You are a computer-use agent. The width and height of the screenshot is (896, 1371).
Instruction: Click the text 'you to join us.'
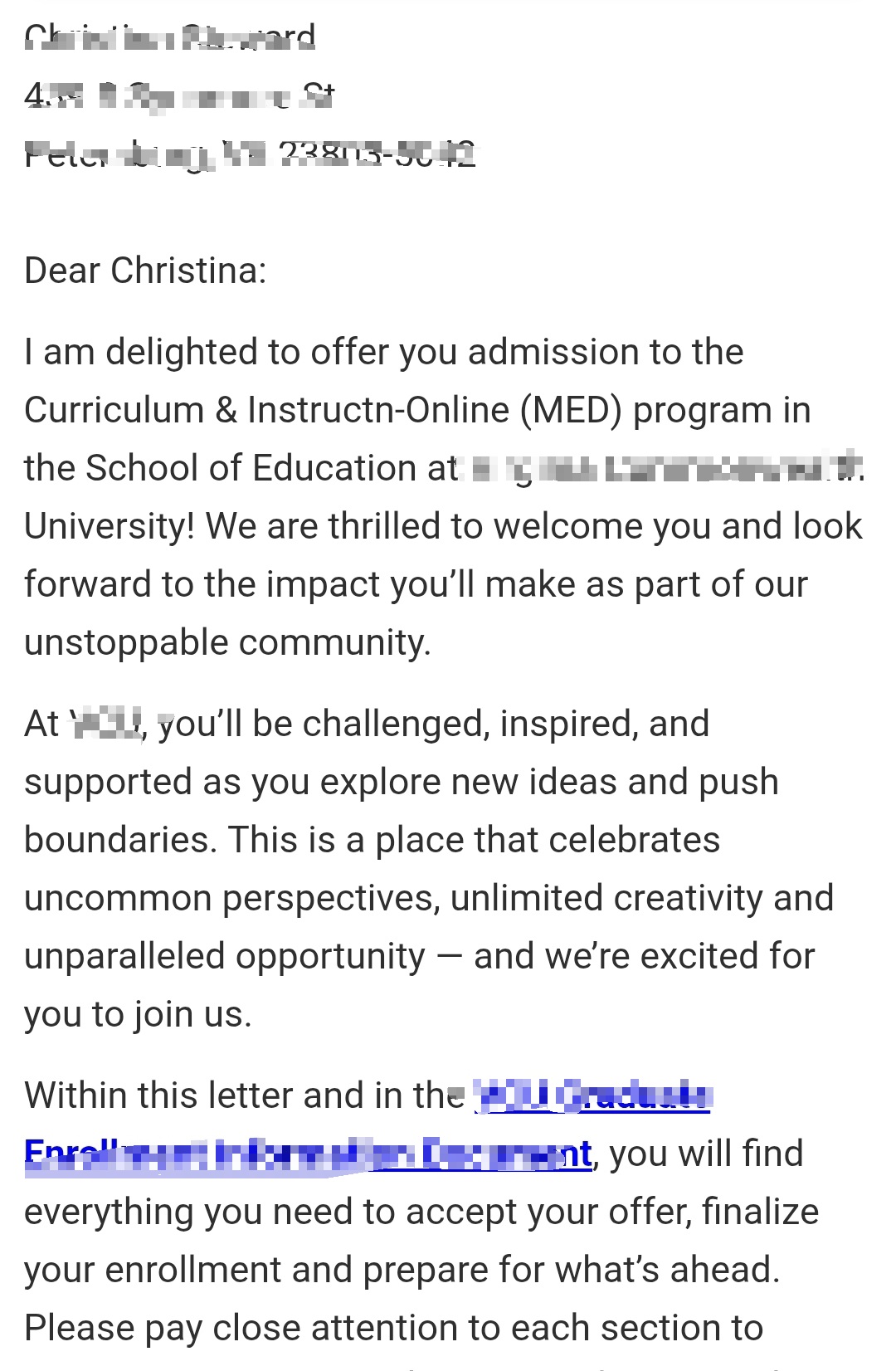click(x=138, y=1015)
